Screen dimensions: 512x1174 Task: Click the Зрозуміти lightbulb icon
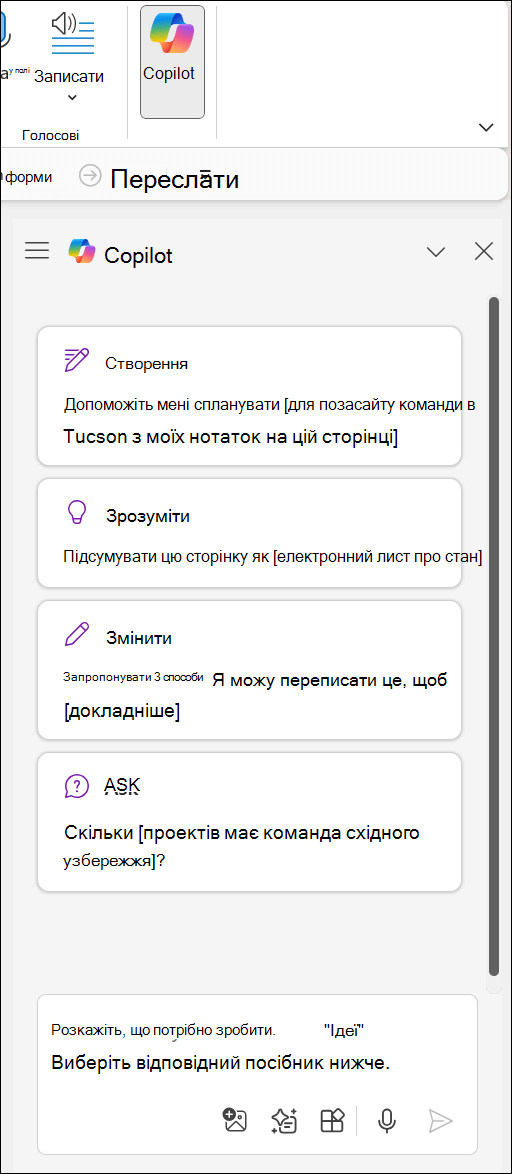76,514
